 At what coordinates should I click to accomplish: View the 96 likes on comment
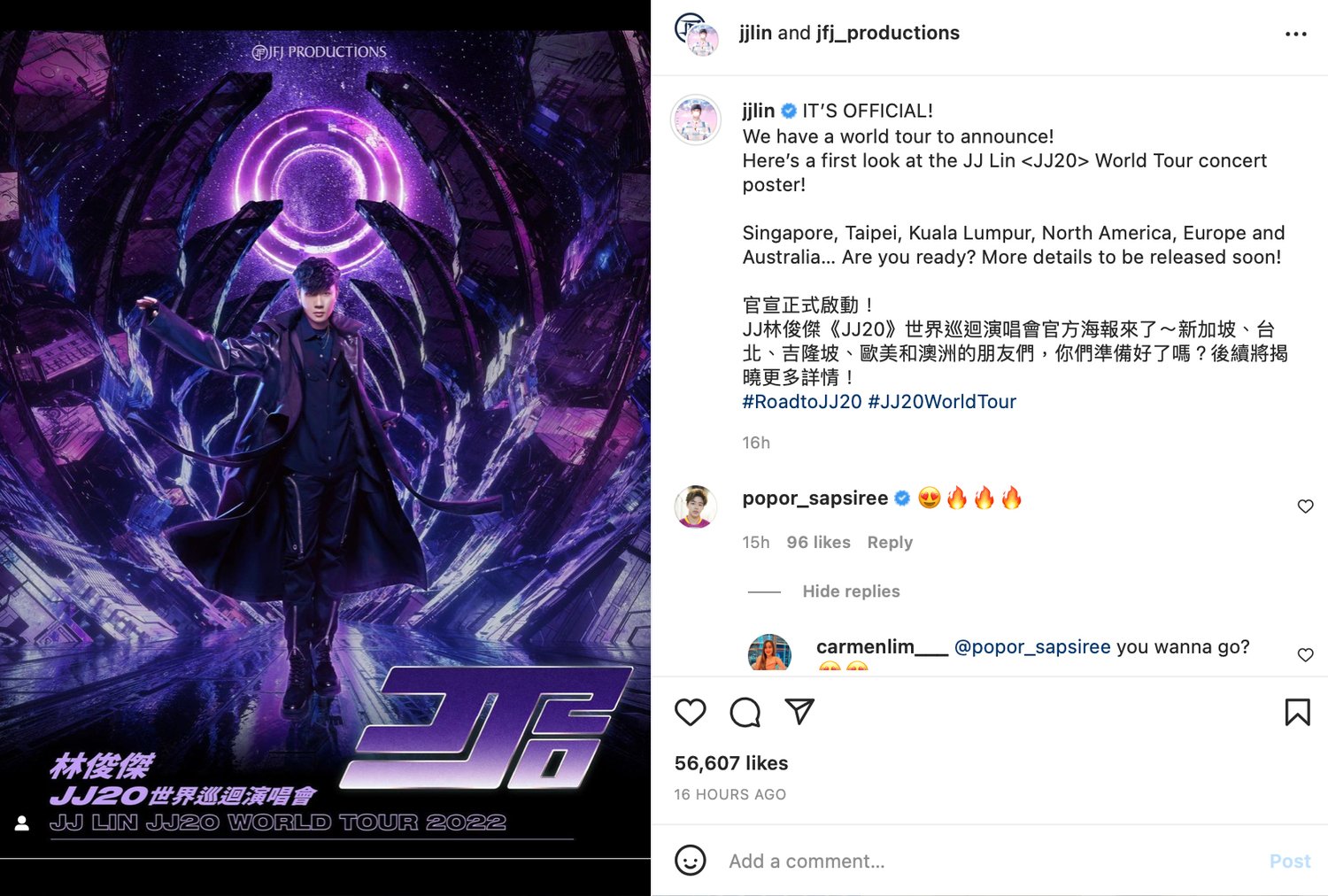point(818,543)
